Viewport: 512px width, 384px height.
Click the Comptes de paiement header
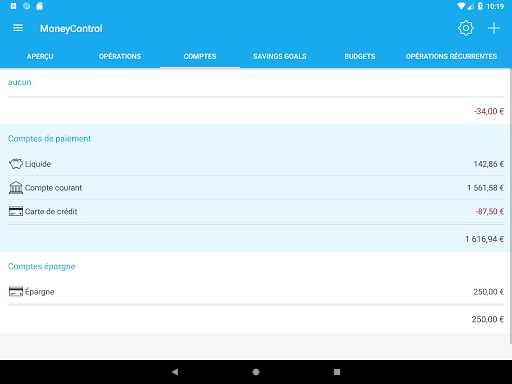[x=49, y=139]
